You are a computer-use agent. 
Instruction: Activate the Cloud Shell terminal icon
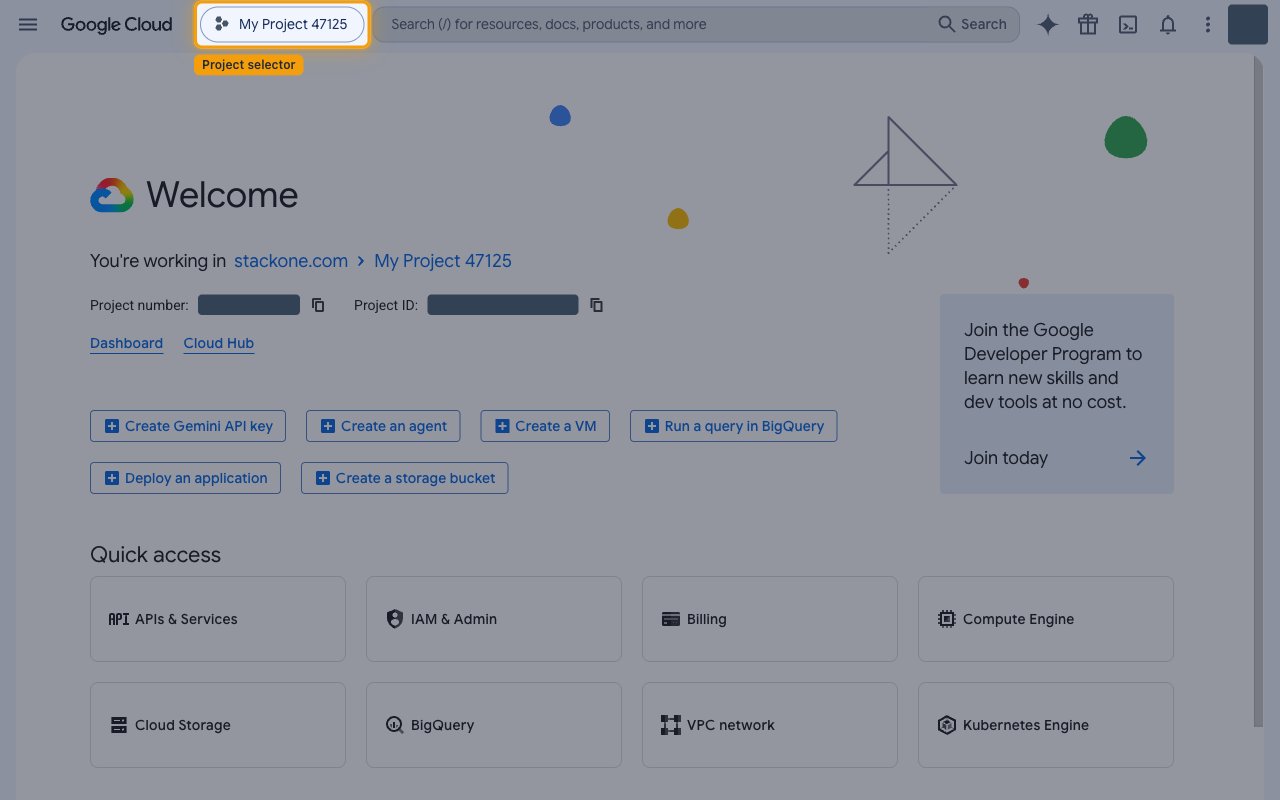click(1128, 24)
